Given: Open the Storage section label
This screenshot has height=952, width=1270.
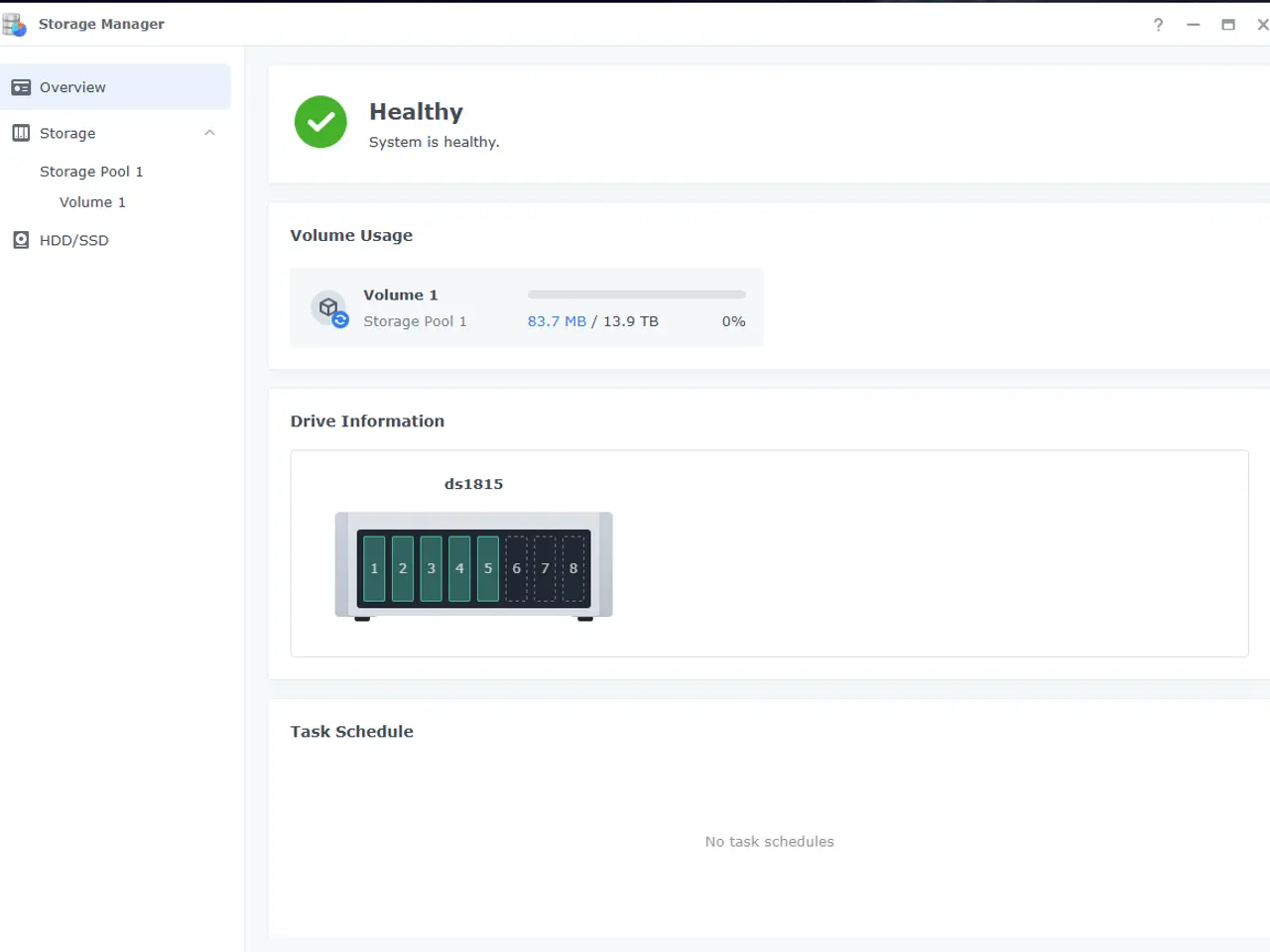Looking at the screenshot, I should pos(67,133).
